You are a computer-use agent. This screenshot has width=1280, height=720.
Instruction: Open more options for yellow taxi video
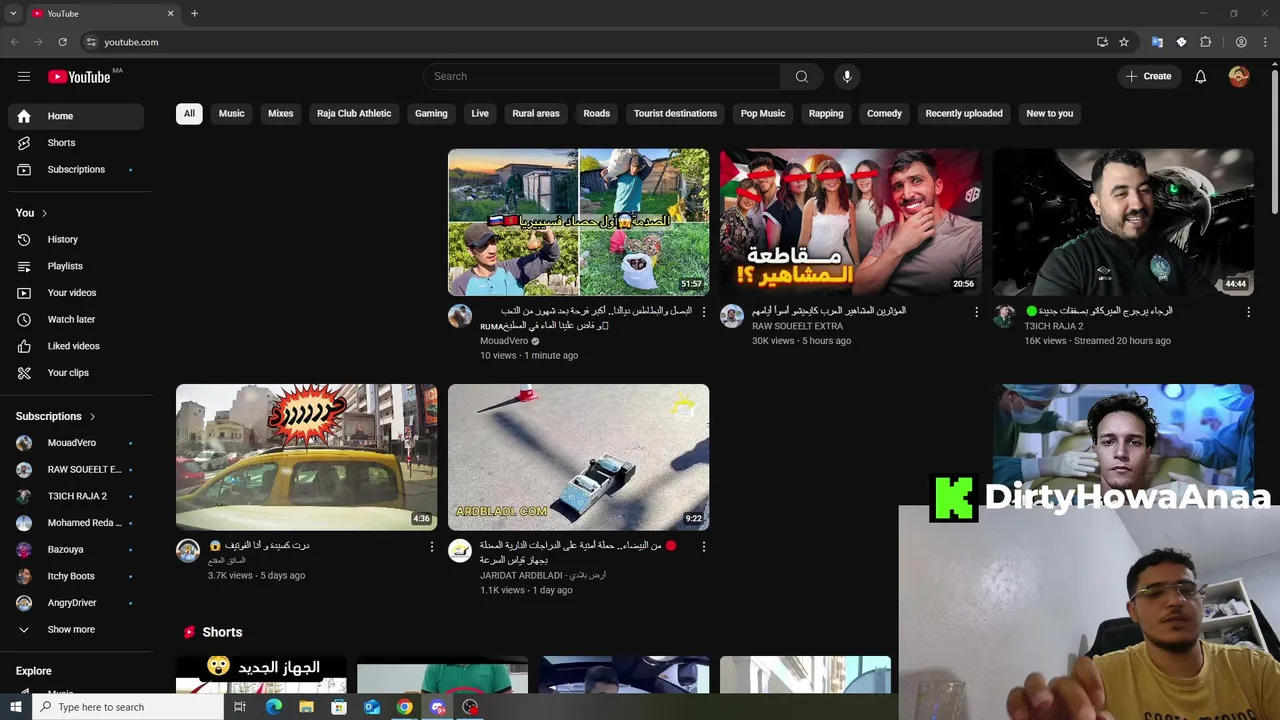(432, 547)
